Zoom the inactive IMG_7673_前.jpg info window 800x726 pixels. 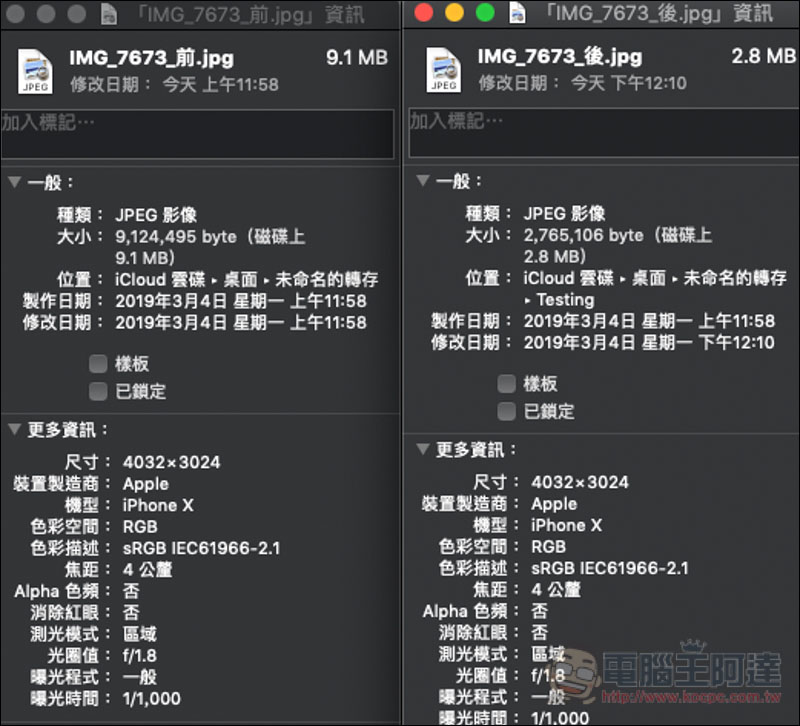[x=77, y=14]
